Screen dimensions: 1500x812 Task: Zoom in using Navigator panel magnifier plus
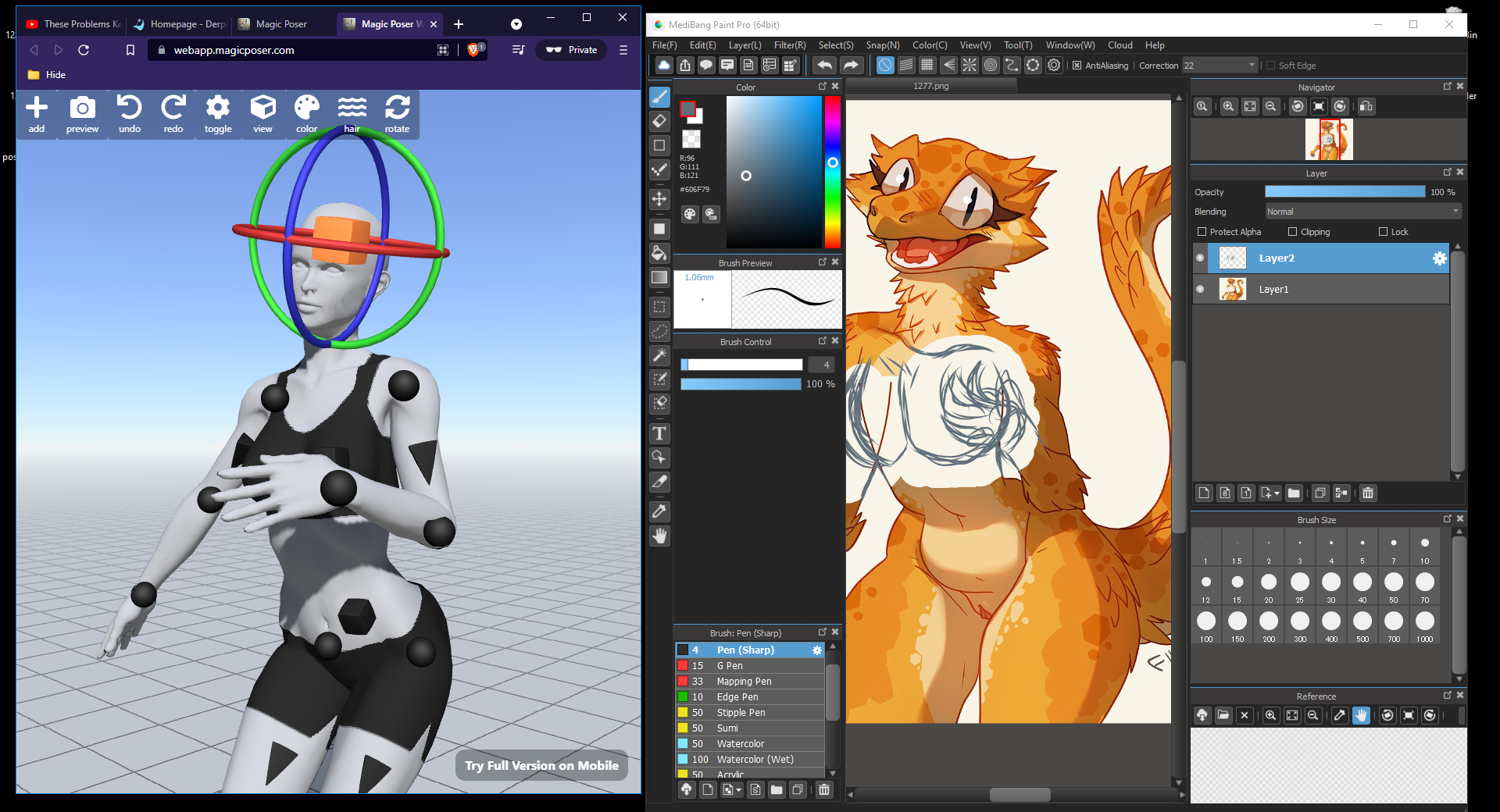[x=1229, y=106]
